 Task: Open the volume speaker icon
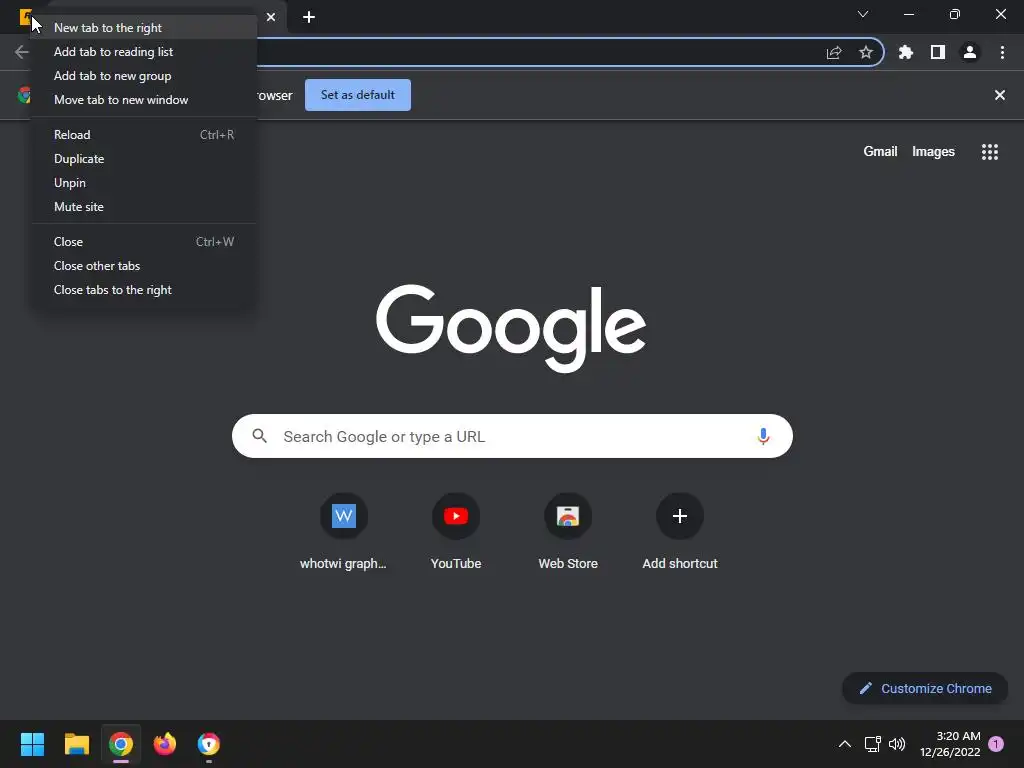coord(897,744)
